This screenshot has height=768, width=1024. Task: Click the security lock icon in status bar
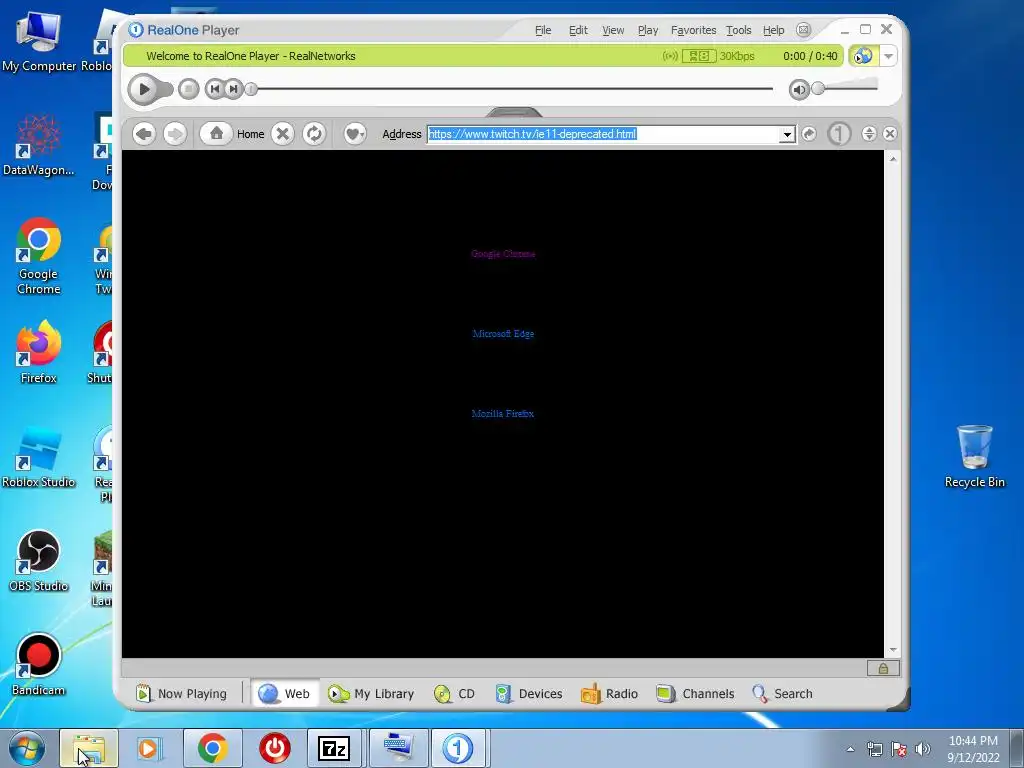pyautogui.click(x=883, y=668)
